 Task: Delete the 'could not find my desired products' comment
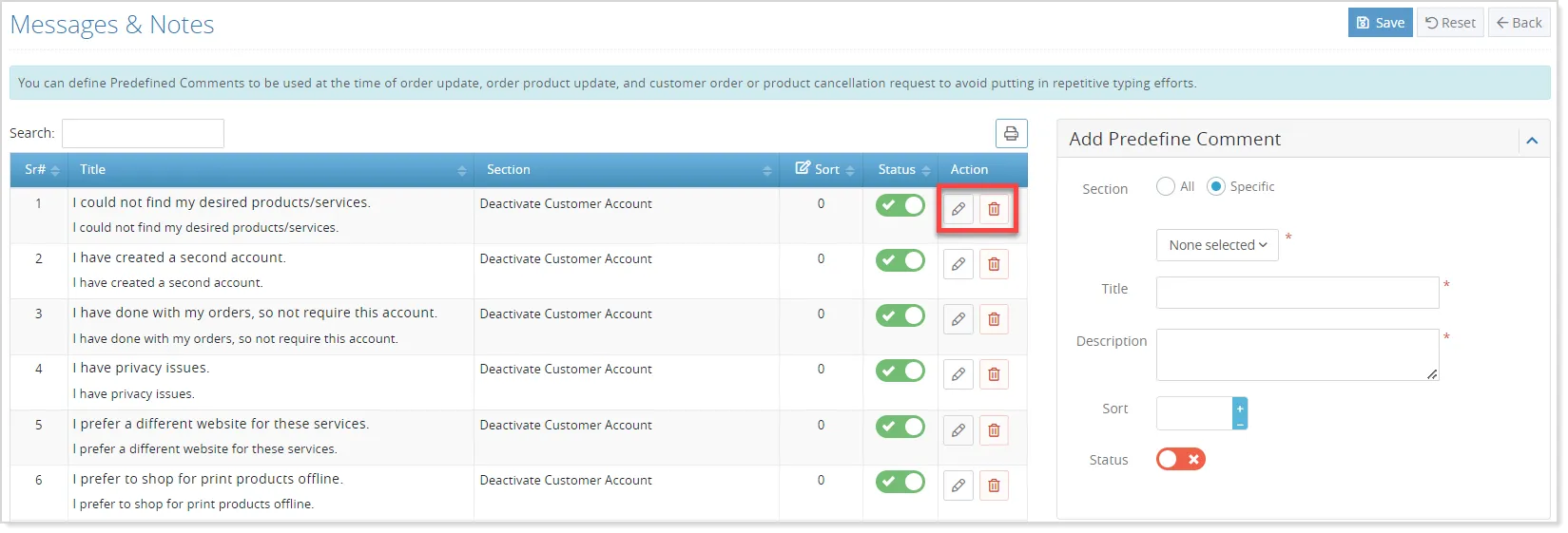(994, 209)
